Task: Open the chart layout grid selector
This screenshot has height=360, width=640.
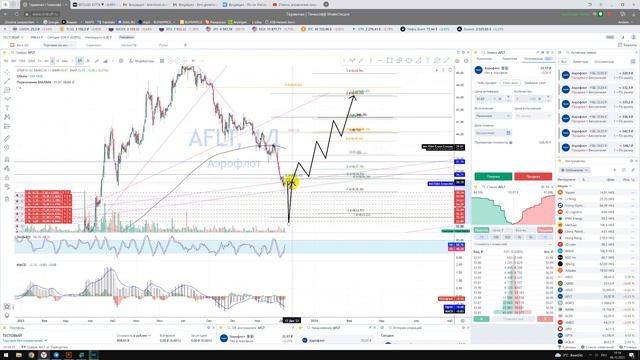Action: point(162,61)
